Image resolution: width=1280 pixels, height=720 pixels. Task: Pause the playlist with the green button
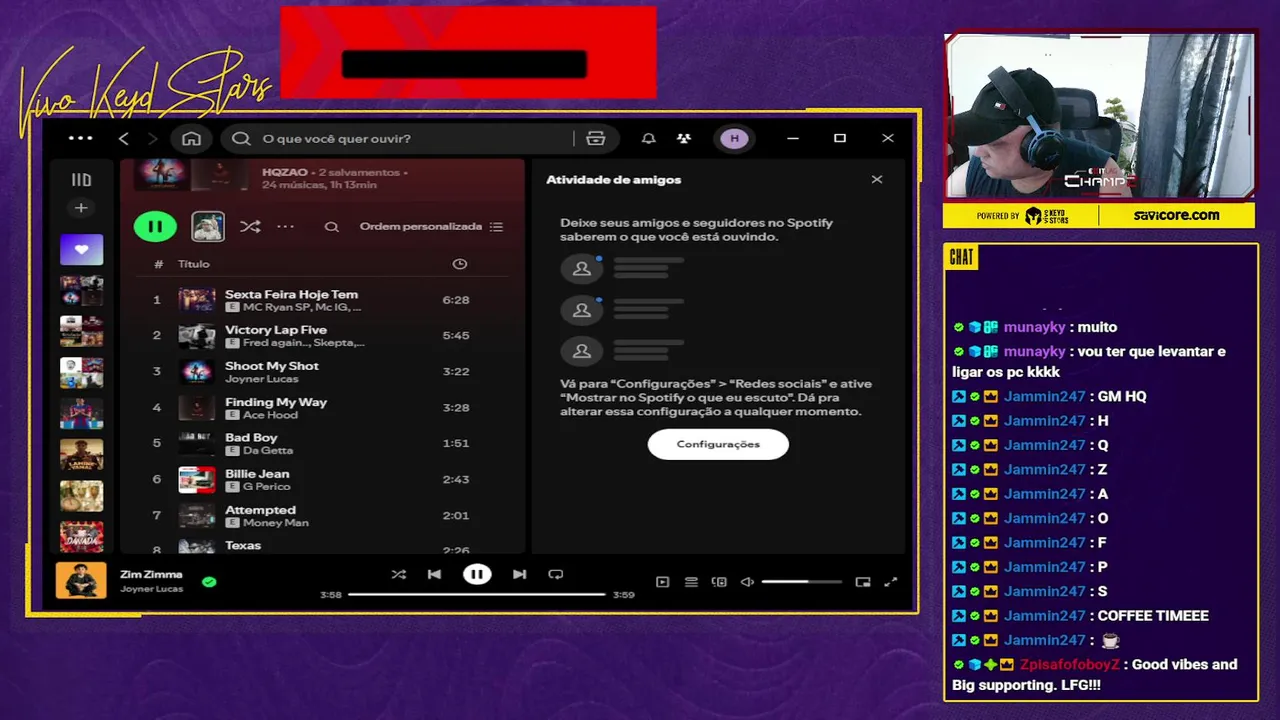(155, 227)
